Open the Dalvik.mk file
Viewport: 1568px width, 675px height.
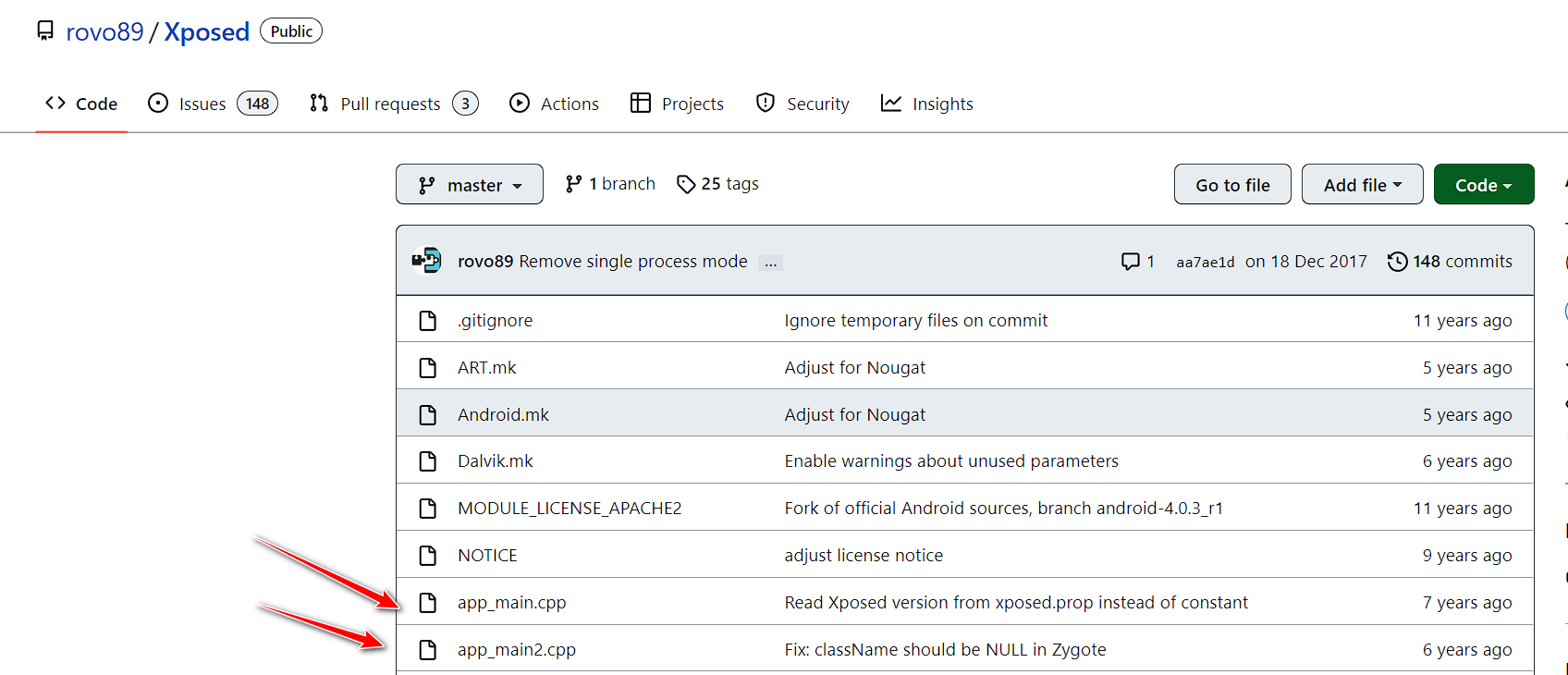[495, 461]
